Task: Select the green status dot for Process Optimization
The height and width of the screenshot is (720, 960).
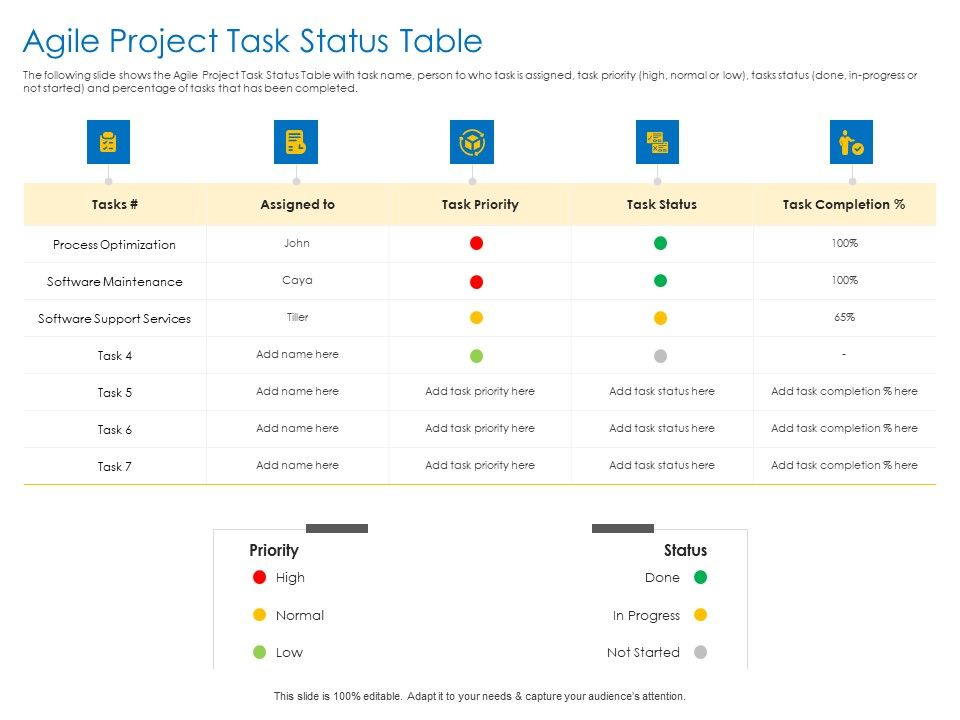Action: point(660,243)
